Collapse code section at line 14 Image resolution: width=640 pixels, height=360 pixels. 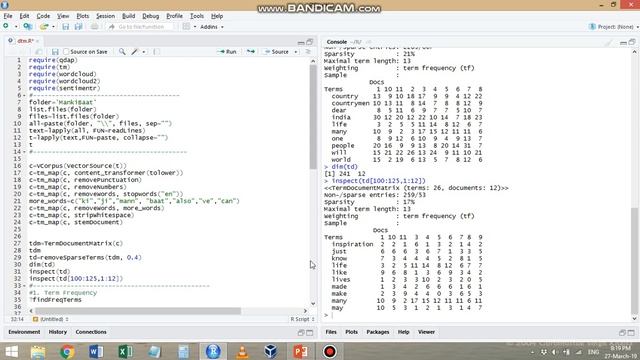[24, 152]
